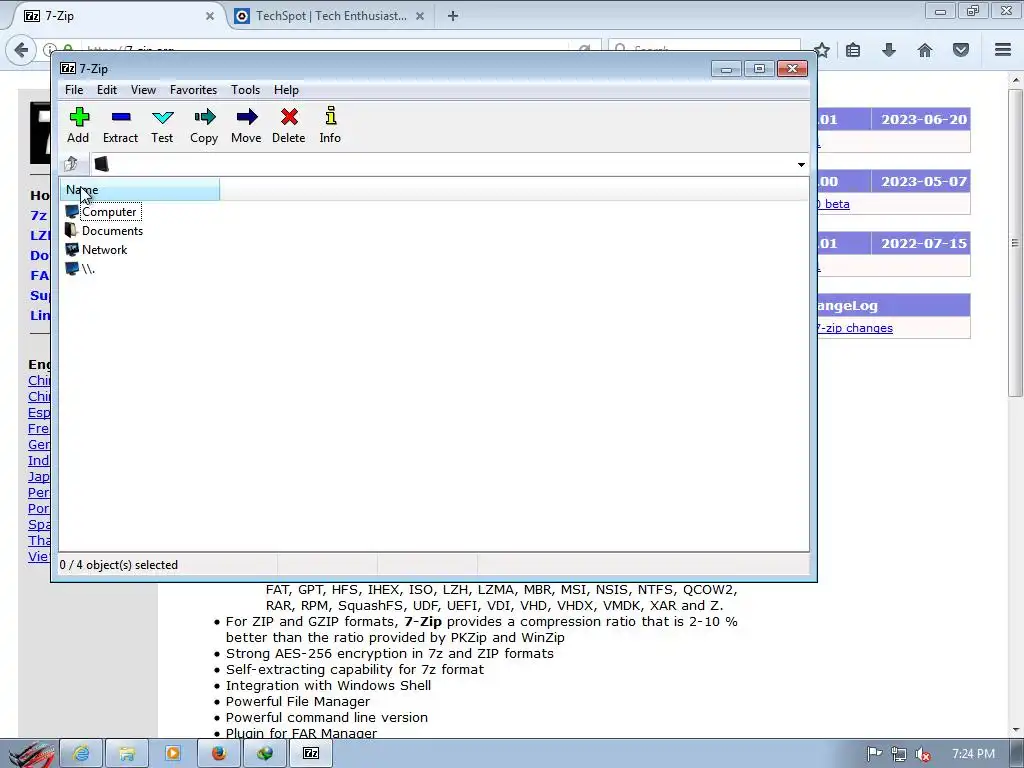Image resolution: width=1024 pixels, height=768 pixels.
Task: Click the 7-Zip taskbar button
Action: [x=311, y=754]
